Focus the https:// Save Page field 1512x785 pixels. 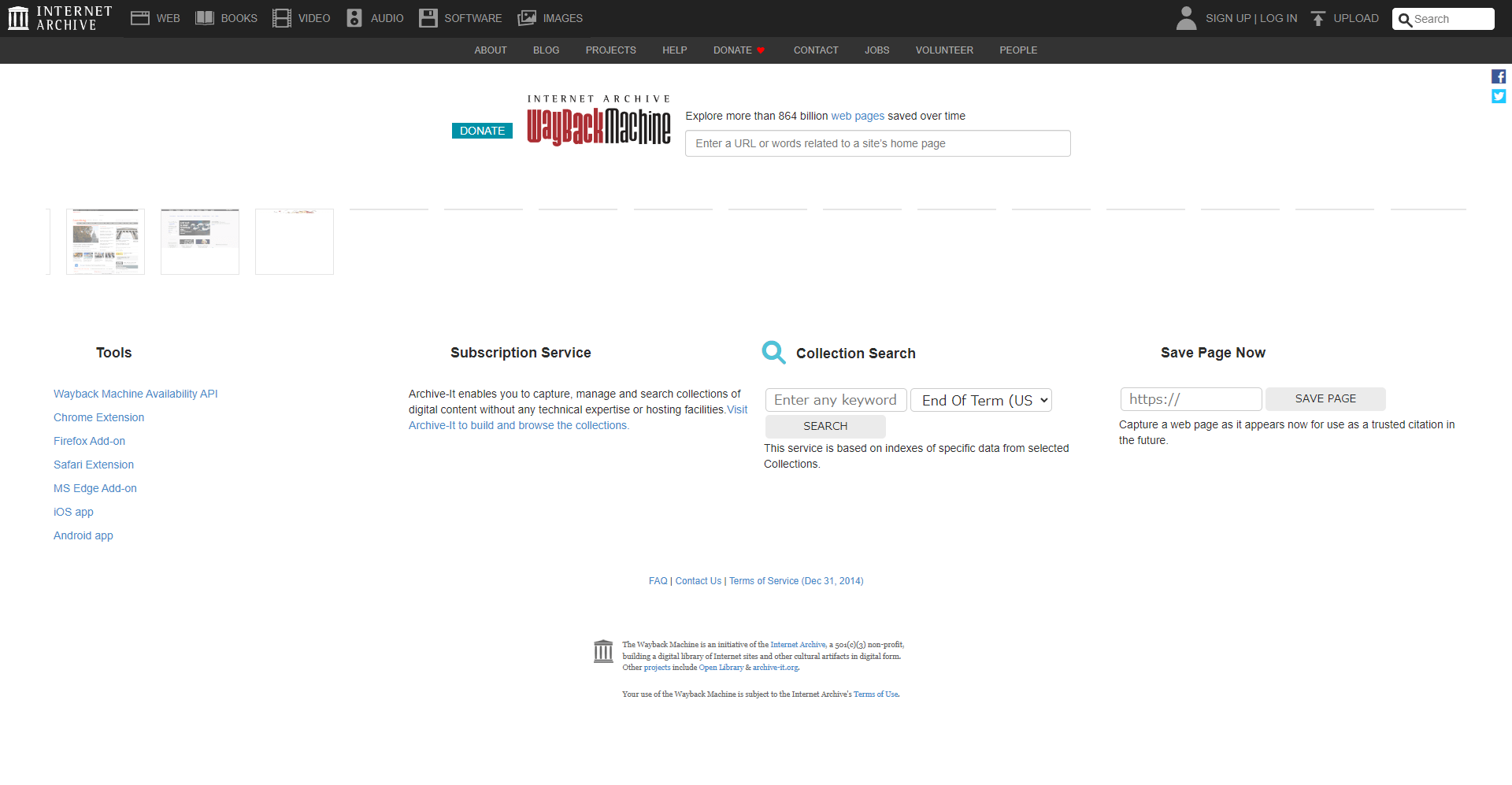[x=1191, y=399]
